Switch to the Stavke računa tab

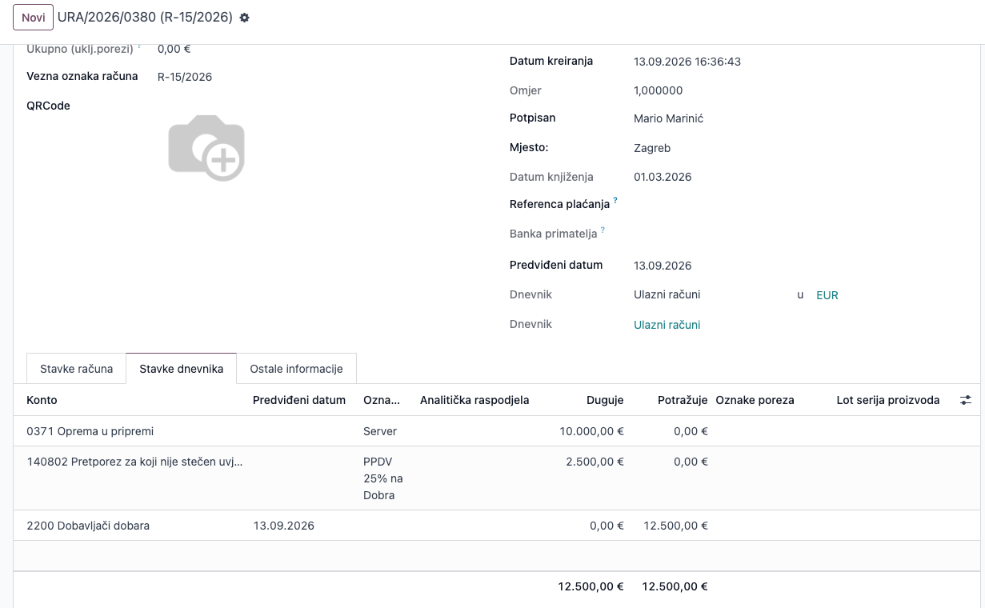point(76,369)
